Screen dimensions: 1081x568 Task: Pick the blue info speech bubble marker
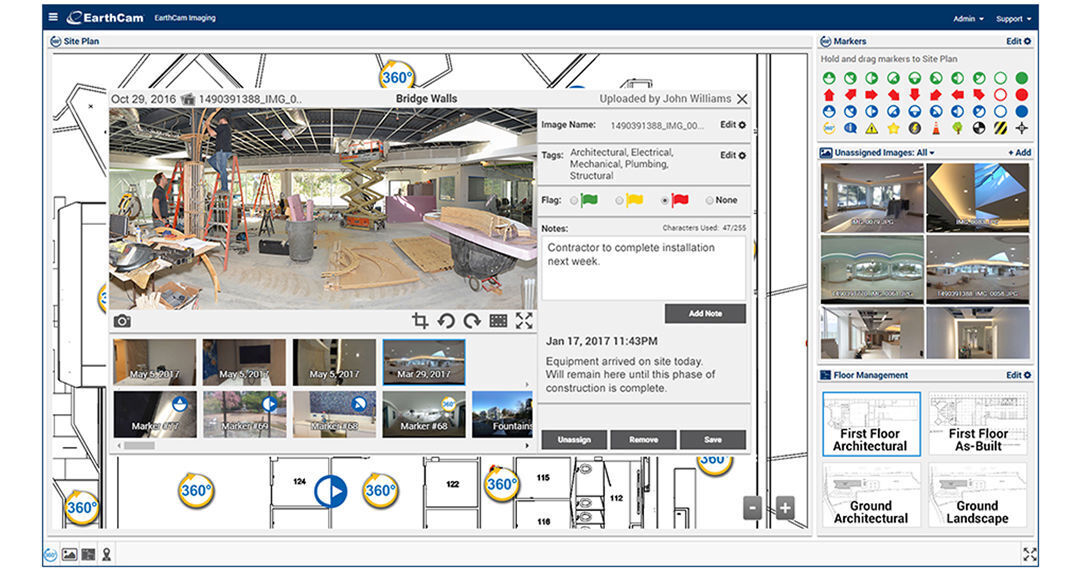point(850,128)
